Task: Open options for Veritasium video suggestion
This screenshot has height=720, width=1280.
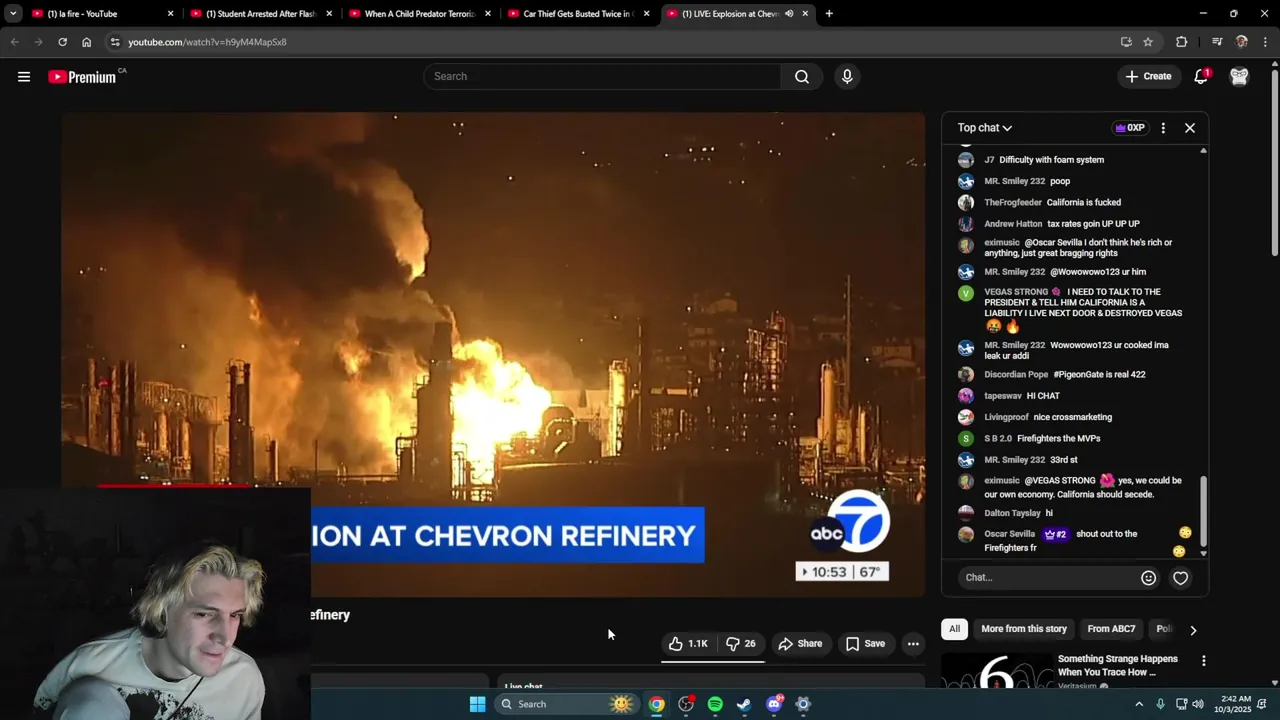Action: [1204, 661]
